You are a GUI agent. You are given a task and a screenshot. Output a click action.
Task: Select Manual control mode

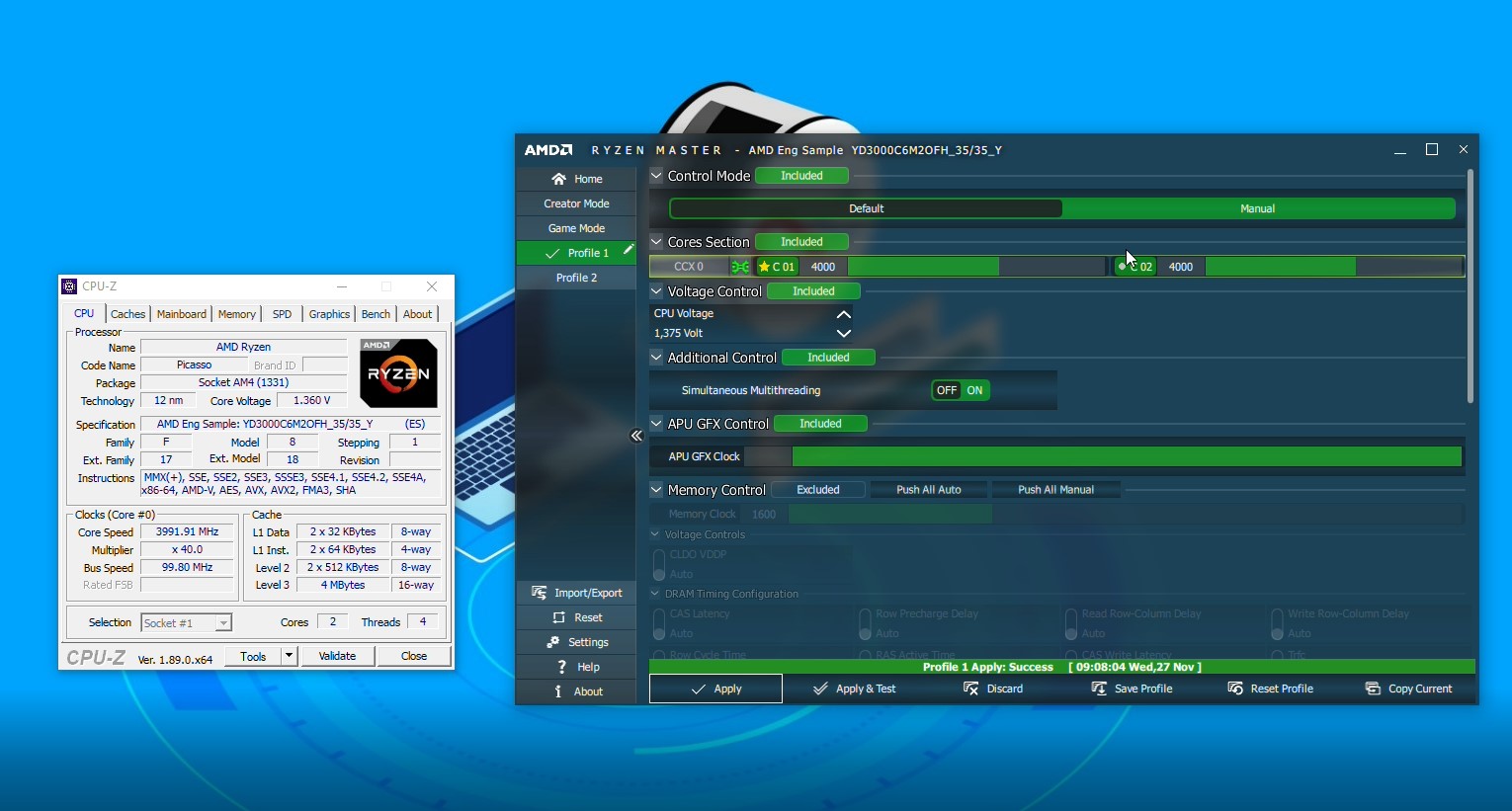coord(1258,208)
